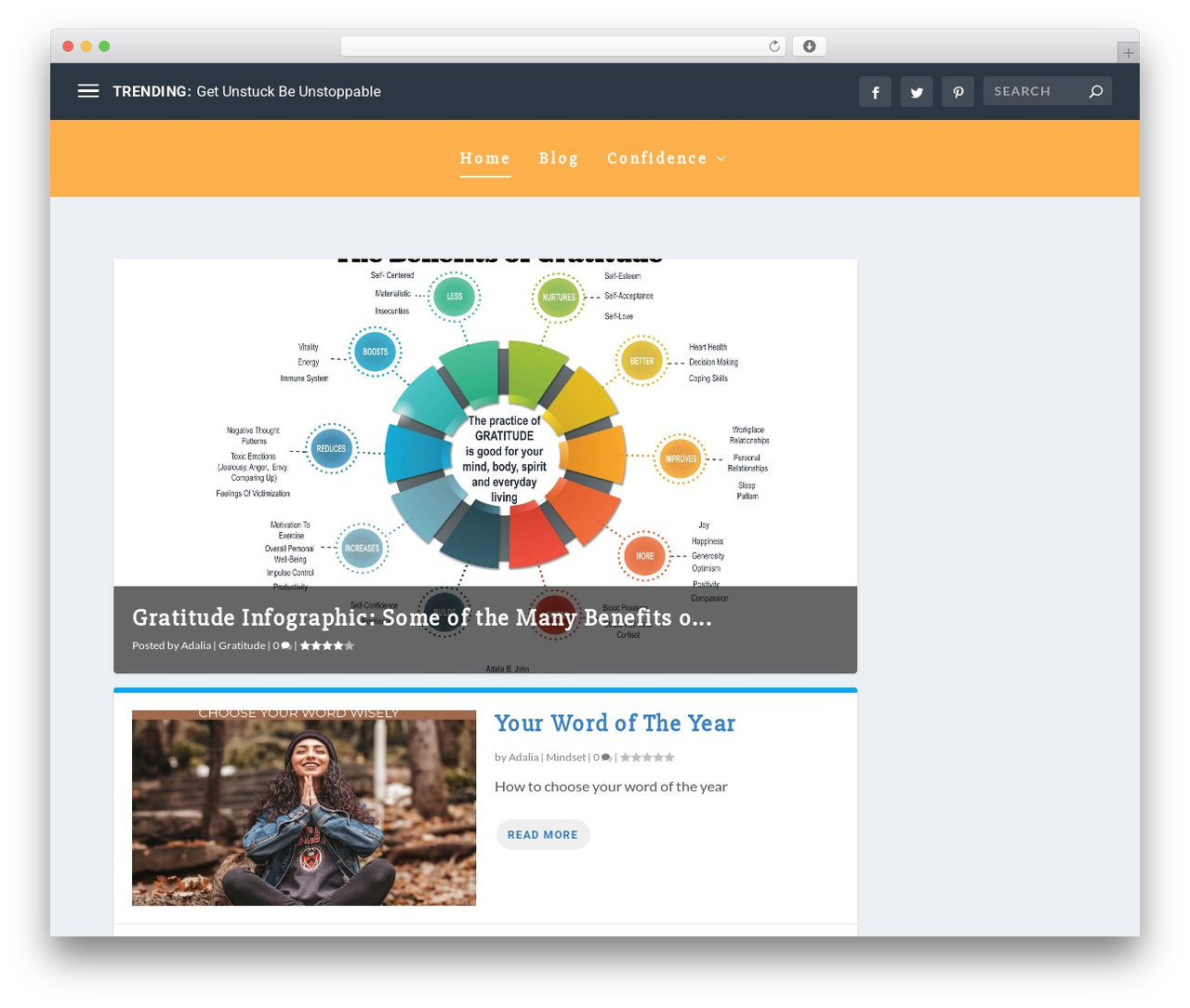Click comment bubble icon on Word of Year post
Image resolution: width=1190 pixels, height=1008 pixels.
pyautogui.click(x=606, y=757)
